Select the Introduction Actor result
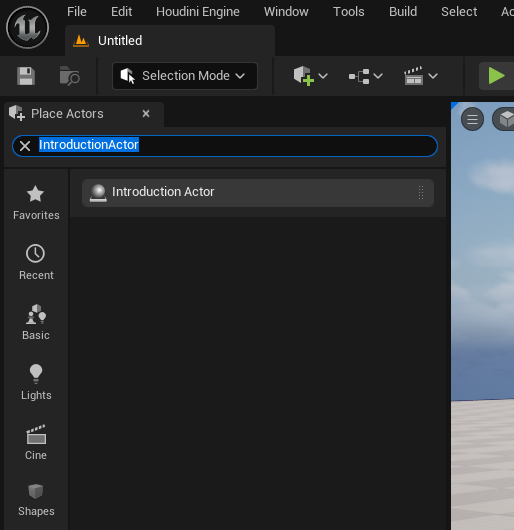The width and height of the screenshot is (514, 530). click(258, 193)
